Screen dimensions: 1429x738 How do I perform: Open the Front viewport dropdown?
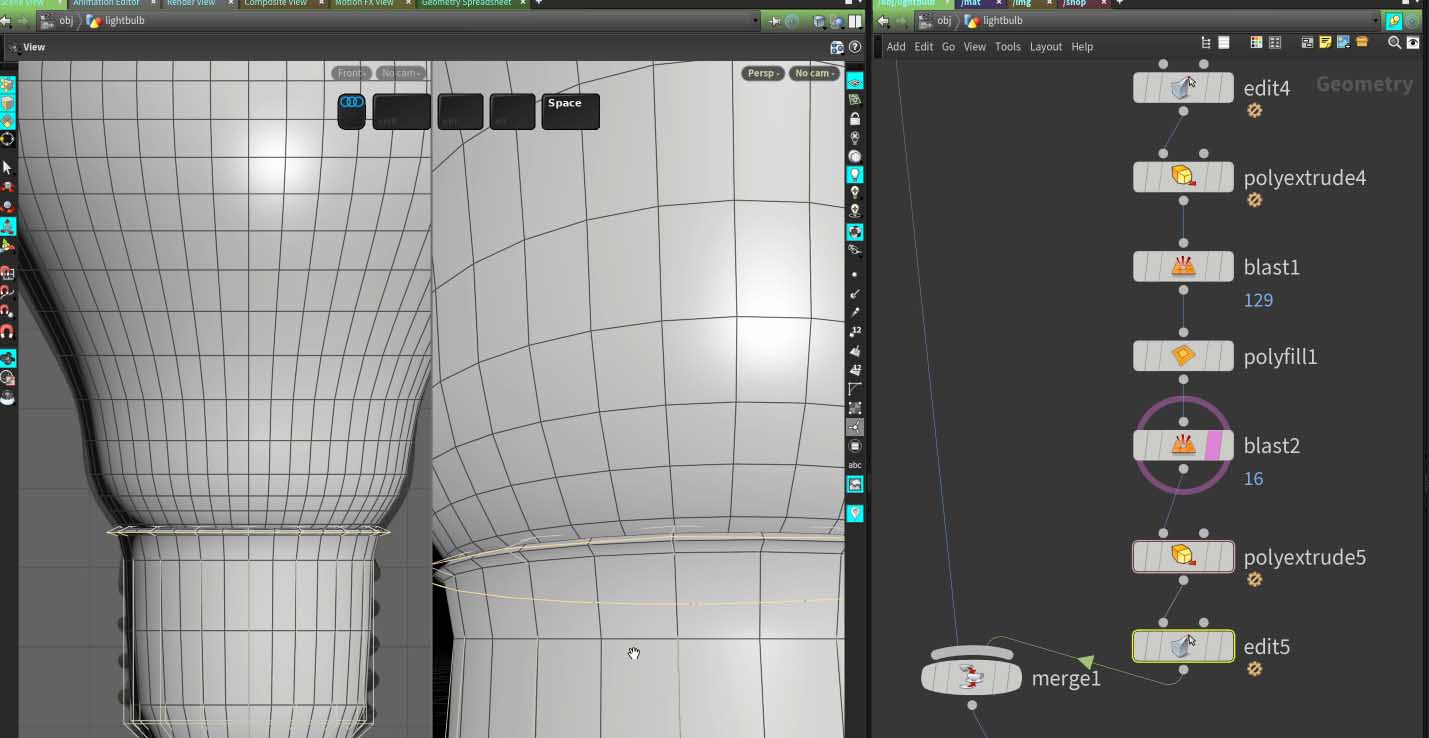(351, 73)
